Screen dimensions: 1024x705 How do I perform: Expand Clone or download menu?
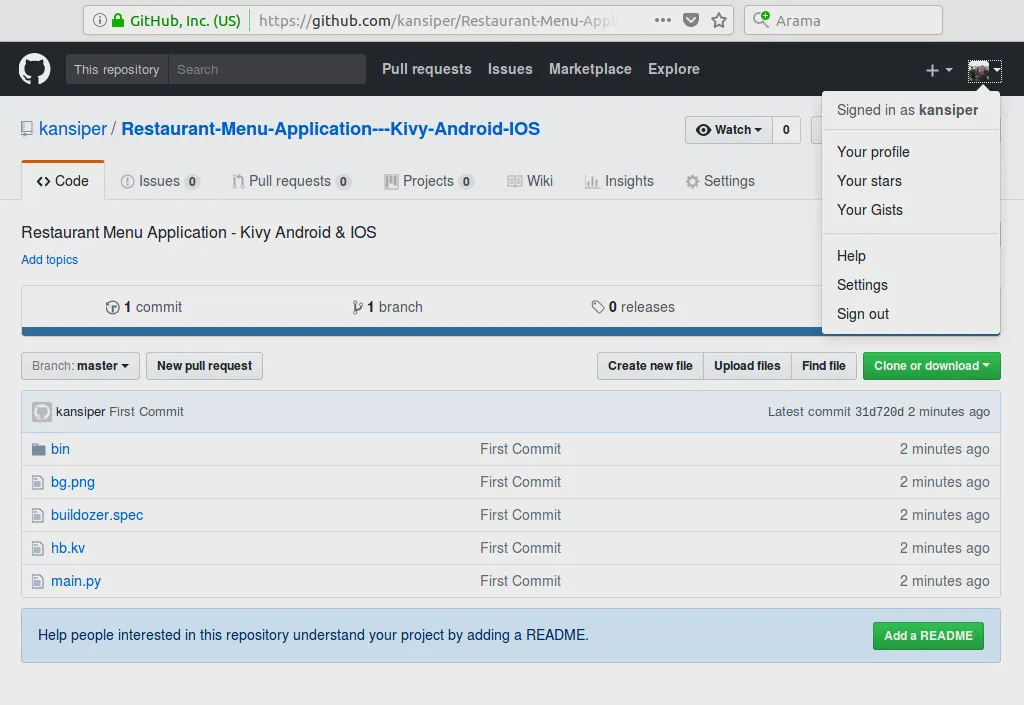[932, 366]
